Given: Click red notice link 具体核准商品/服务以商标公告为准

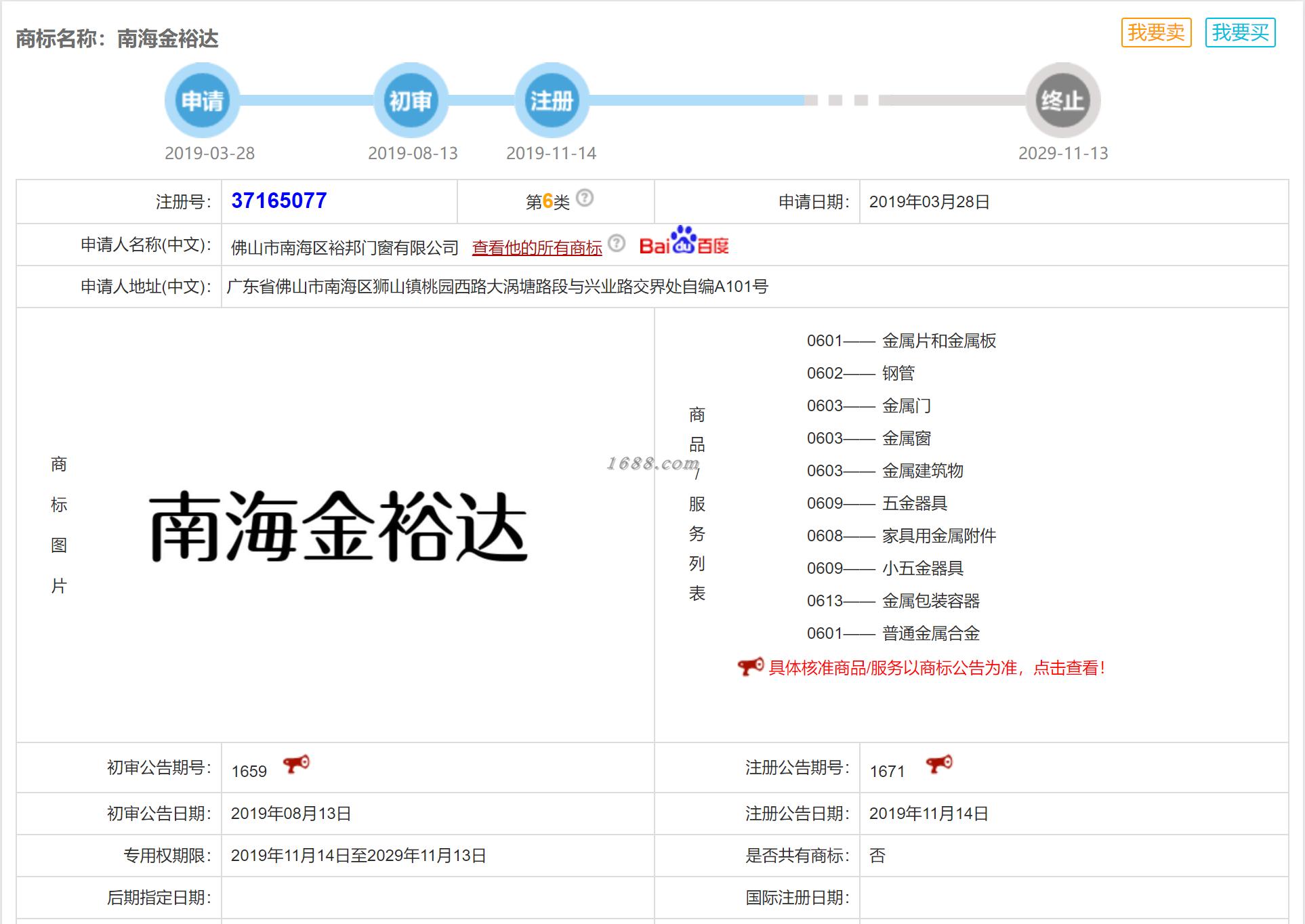Looking at the screenshot, I should click(x=936, y=668).
